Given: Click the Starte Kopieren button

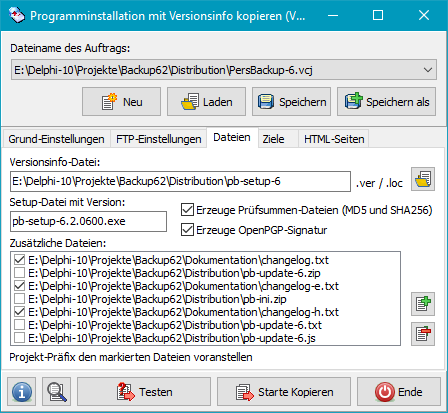Looking at the screenshot, I should pyautogui.click(x=284, y=391).
